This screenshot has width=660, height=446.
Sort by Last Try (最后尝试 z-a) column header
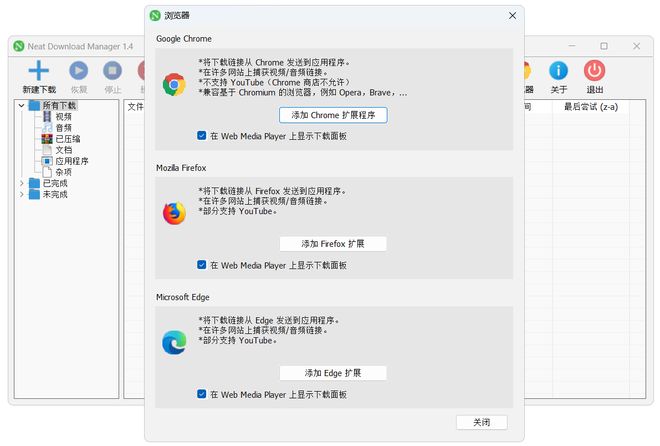591,107
